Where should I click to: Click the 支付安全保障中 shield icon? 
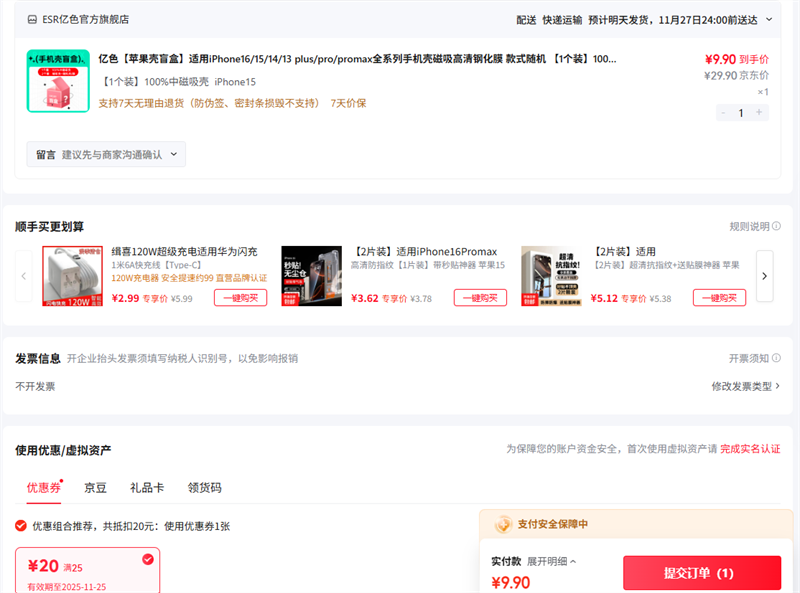(503, 524)
